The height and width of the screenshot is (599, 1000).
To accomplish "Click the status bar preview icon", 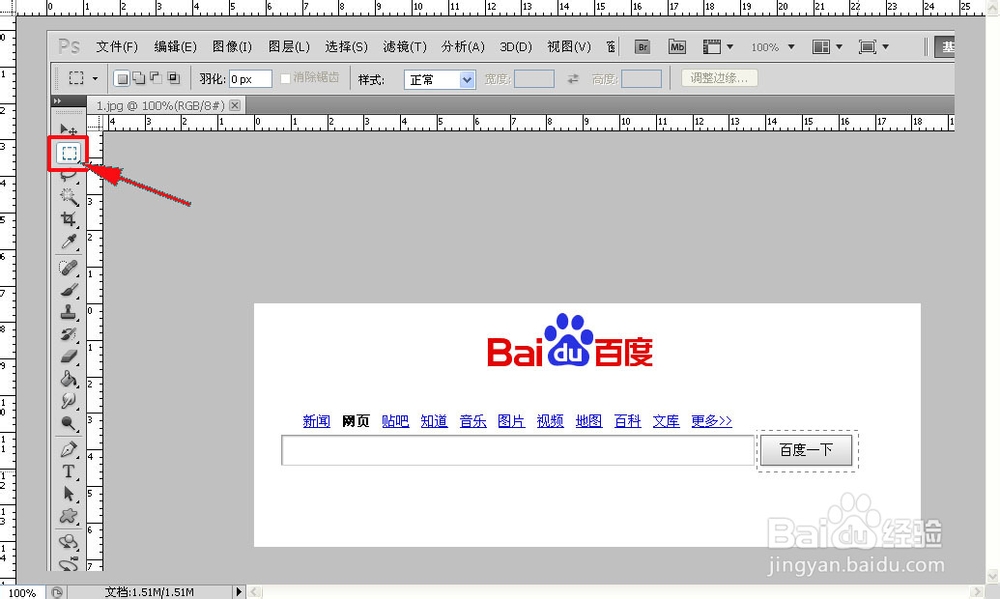I will click(x=56, y=592).
